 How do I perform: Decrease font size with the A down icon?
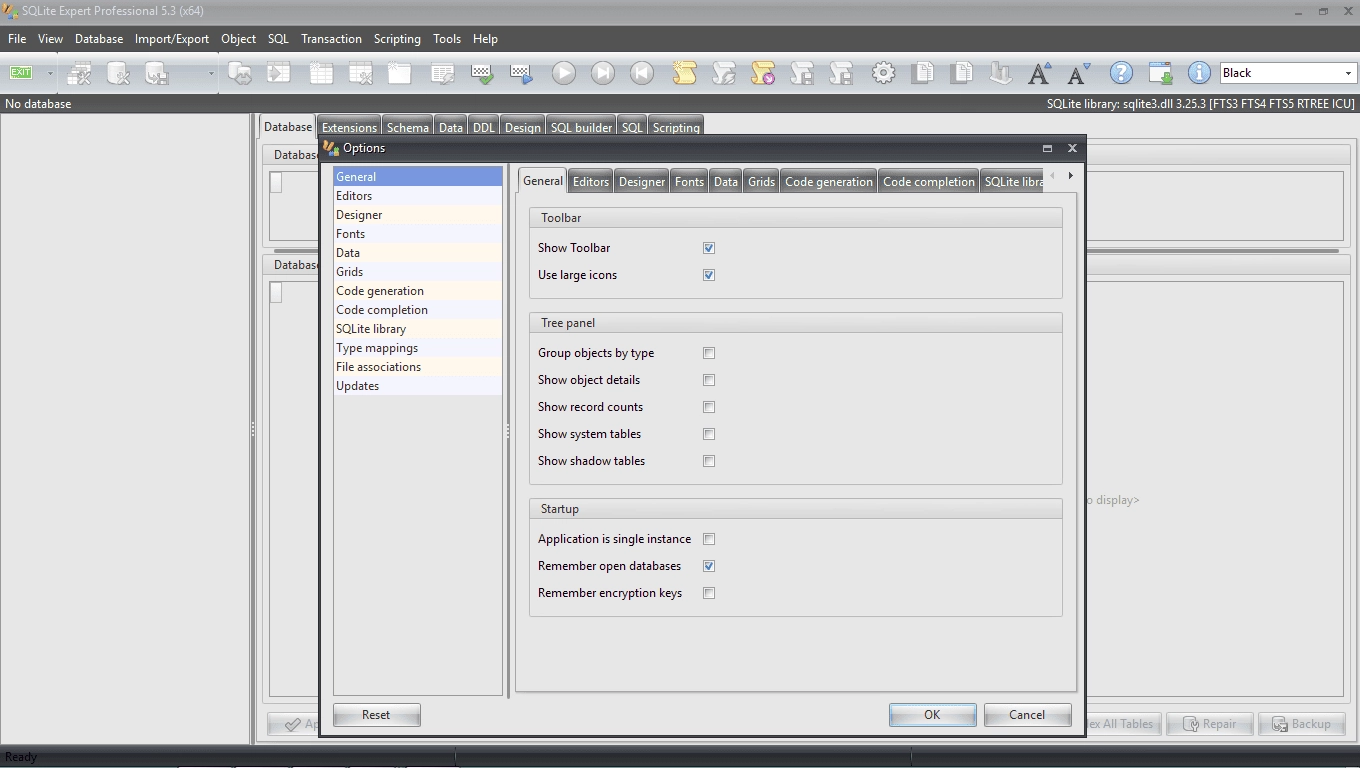pyautogui.click(x=1079, y=73)
